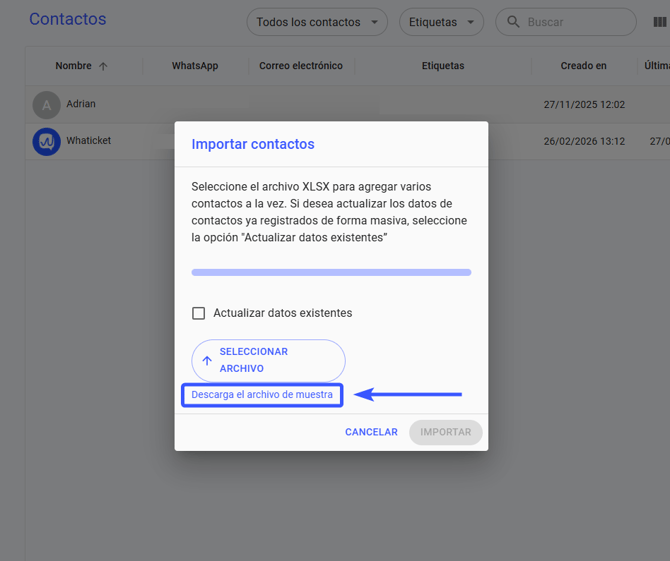Viewport: 670px width, 561px height.
Task: Select the Whaticket contact name
Action: click(x=88, y=141)
